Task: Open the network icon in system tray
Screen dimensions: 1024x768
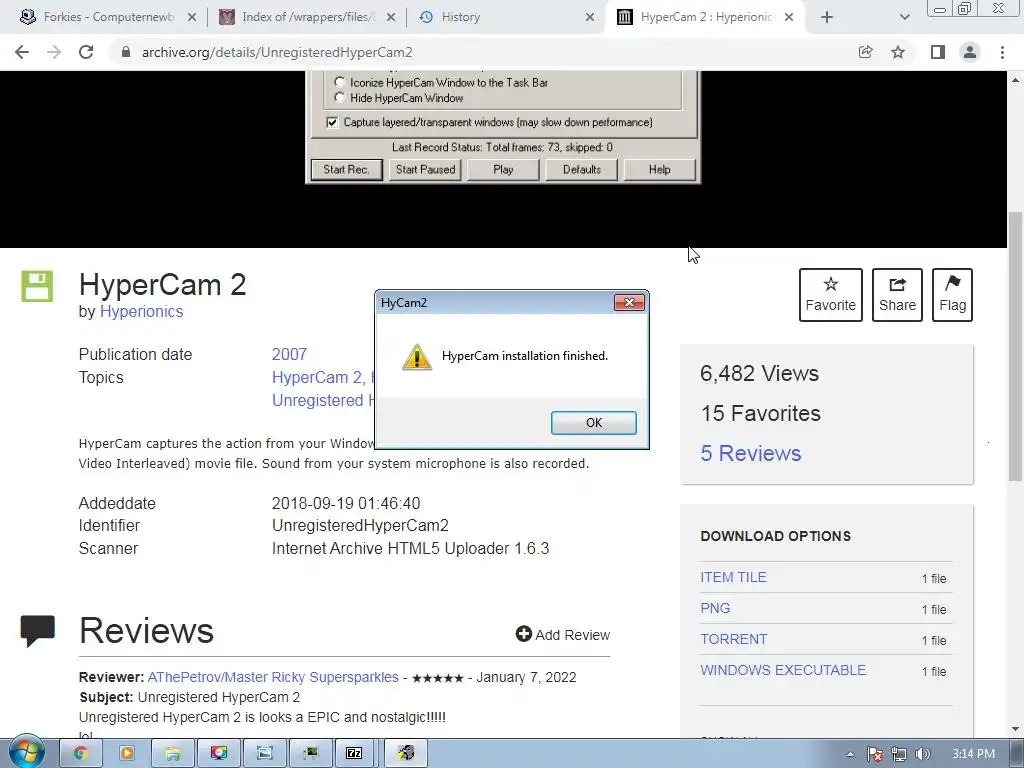Action: pyautogui.click(x=899, y=754)
